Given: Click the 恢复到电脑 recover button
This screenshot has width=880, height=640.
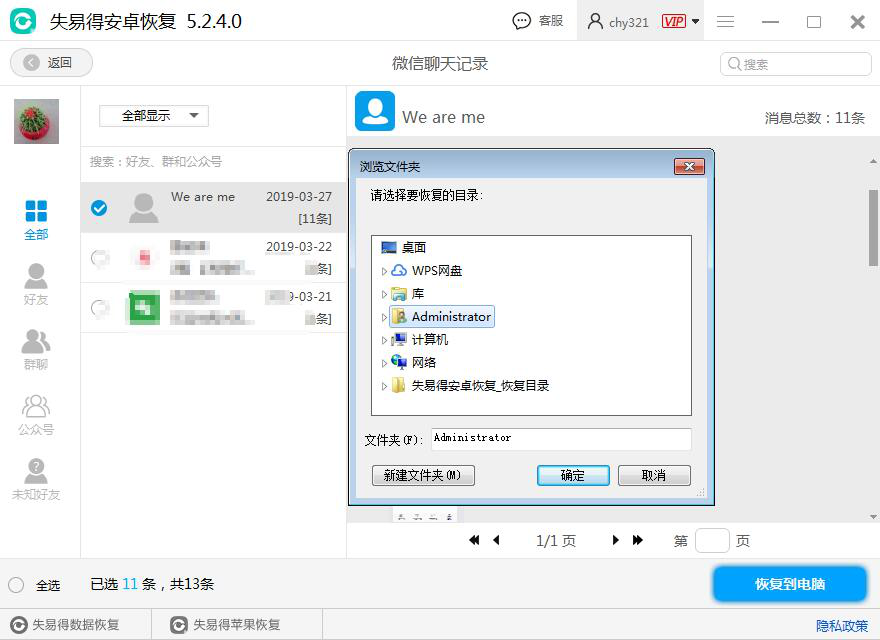Looking at the screenshot, I should click(789, 584).
